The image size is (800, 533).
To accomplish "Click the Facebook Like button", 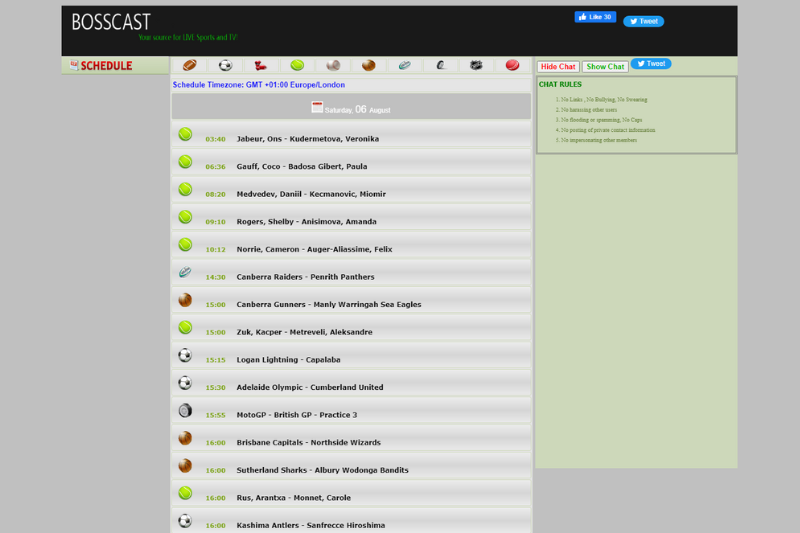I will [x=595, y=17].
